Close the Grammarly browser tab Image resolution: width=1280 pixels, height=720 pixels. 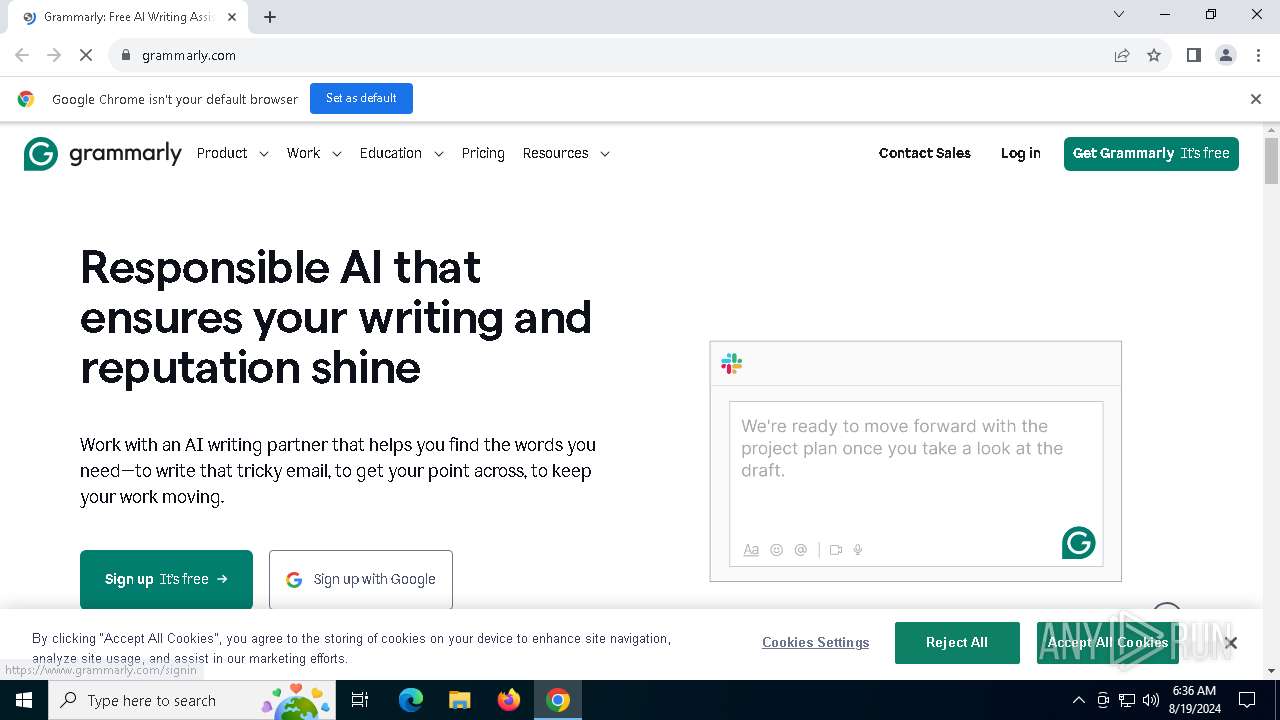pos(231,17)
